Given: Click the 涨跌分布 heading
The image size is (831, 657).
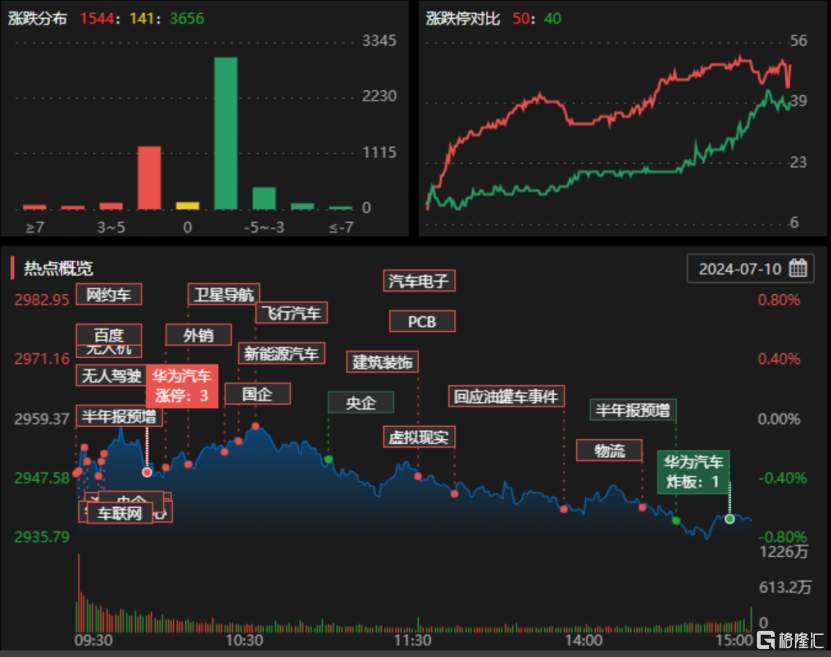Looking at the screenshot, I should pyautogui.click(x=38, y=19).
